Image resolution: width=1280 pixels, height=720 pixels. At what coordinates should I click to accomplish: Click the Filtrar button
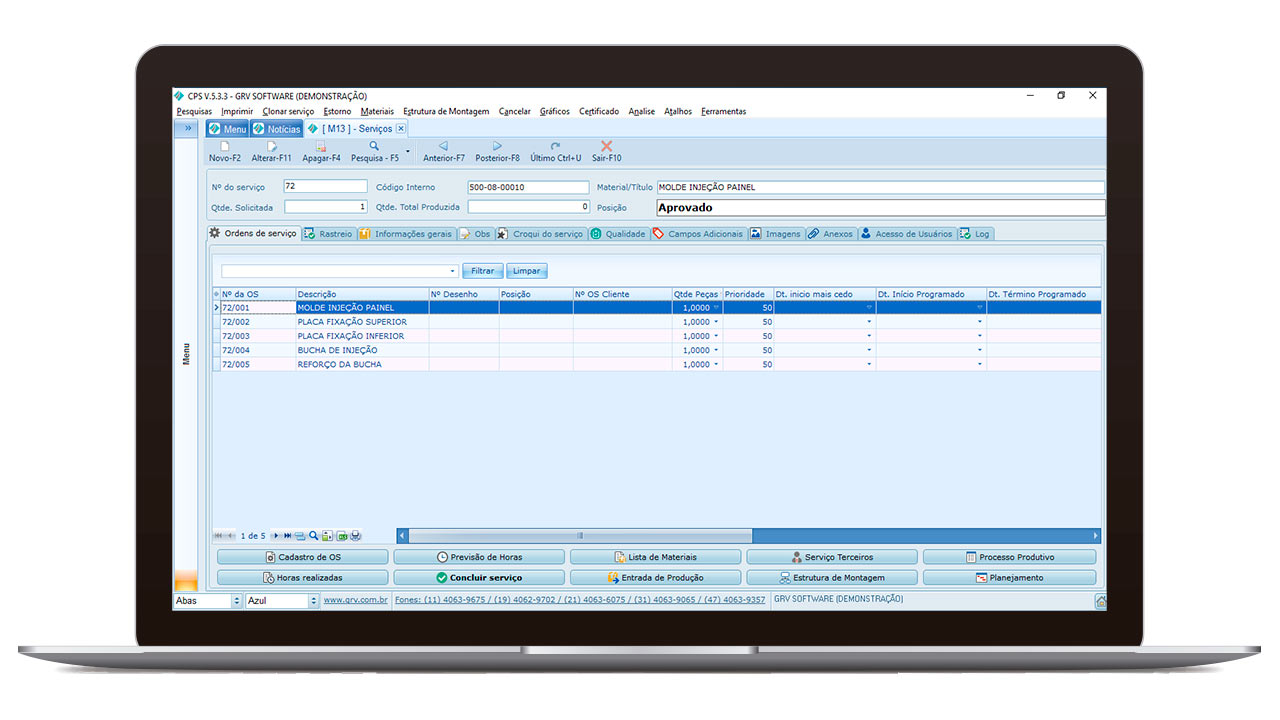pos(483,271)
